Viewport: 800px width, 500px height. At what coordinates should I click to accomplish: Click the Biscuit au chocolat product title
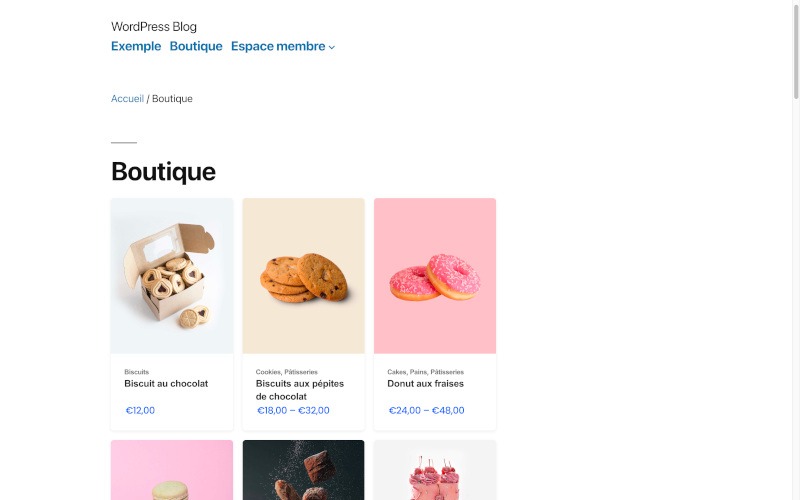[x=166, y=384]
